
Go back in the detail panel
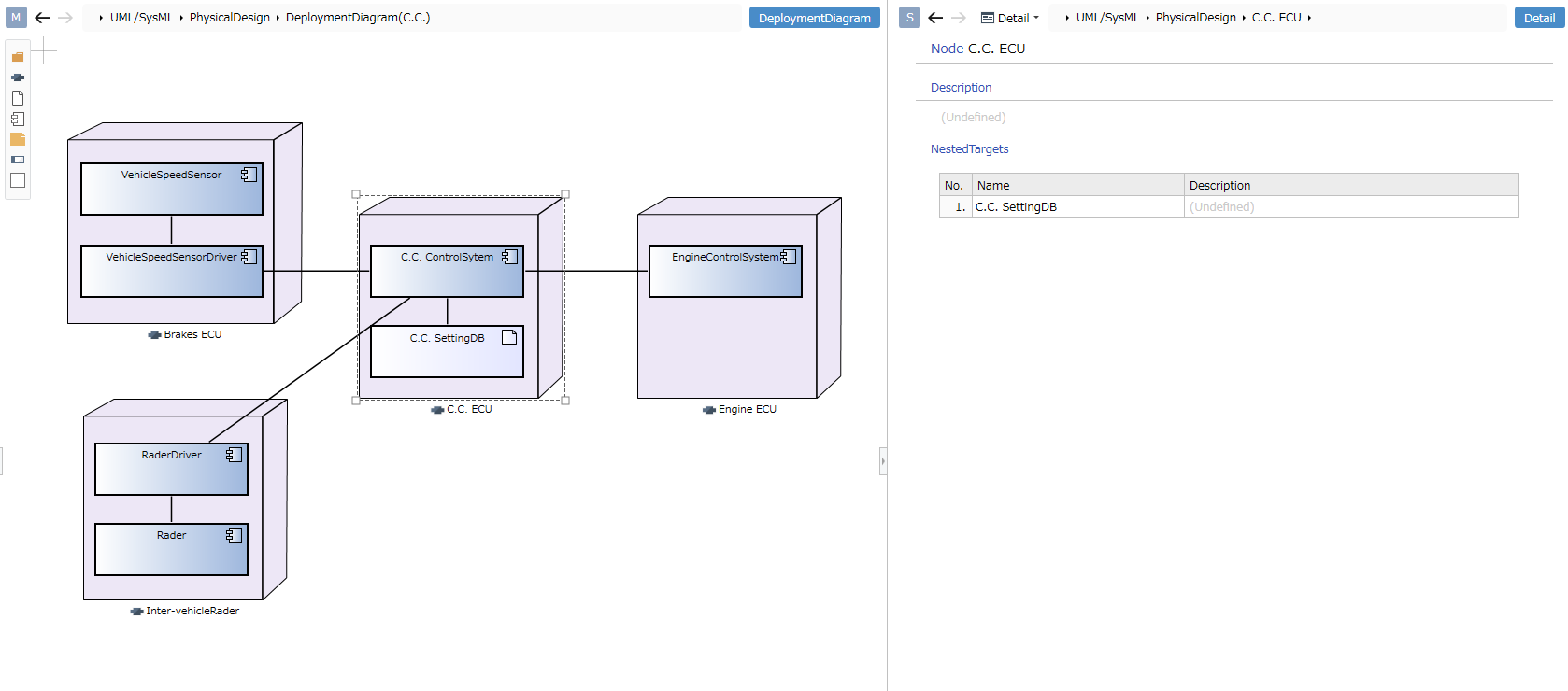coord(935,18)
